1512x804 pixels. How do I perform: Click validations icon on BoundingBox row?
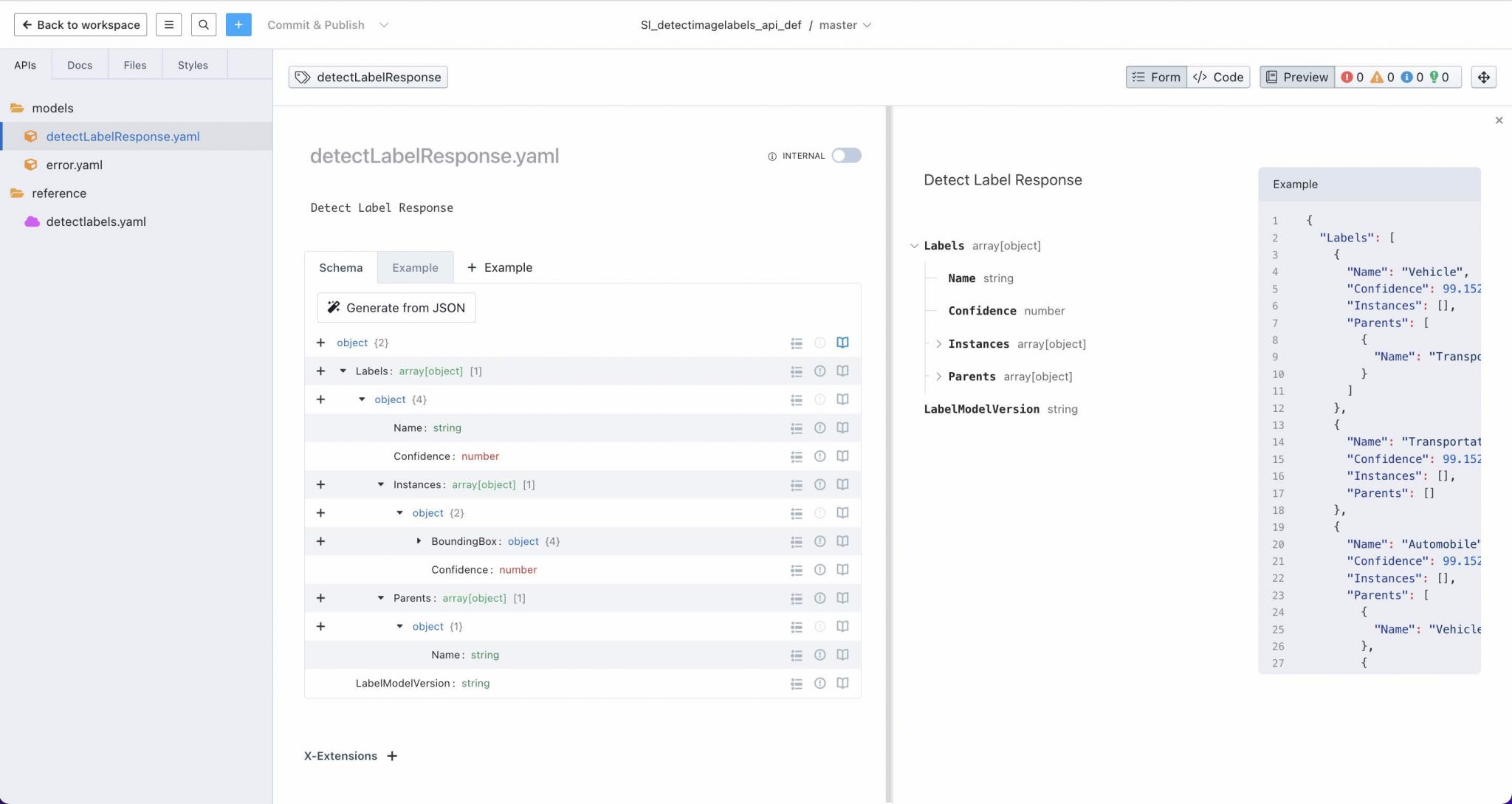(797, 542)
